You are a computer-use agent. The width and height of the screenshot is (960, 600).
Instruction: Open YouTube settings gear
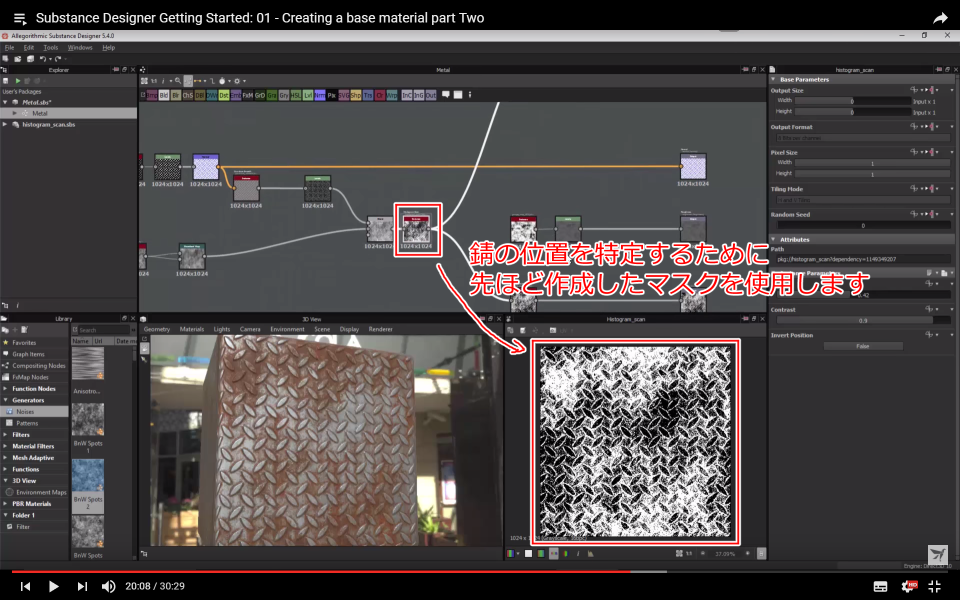click(909, 586)
